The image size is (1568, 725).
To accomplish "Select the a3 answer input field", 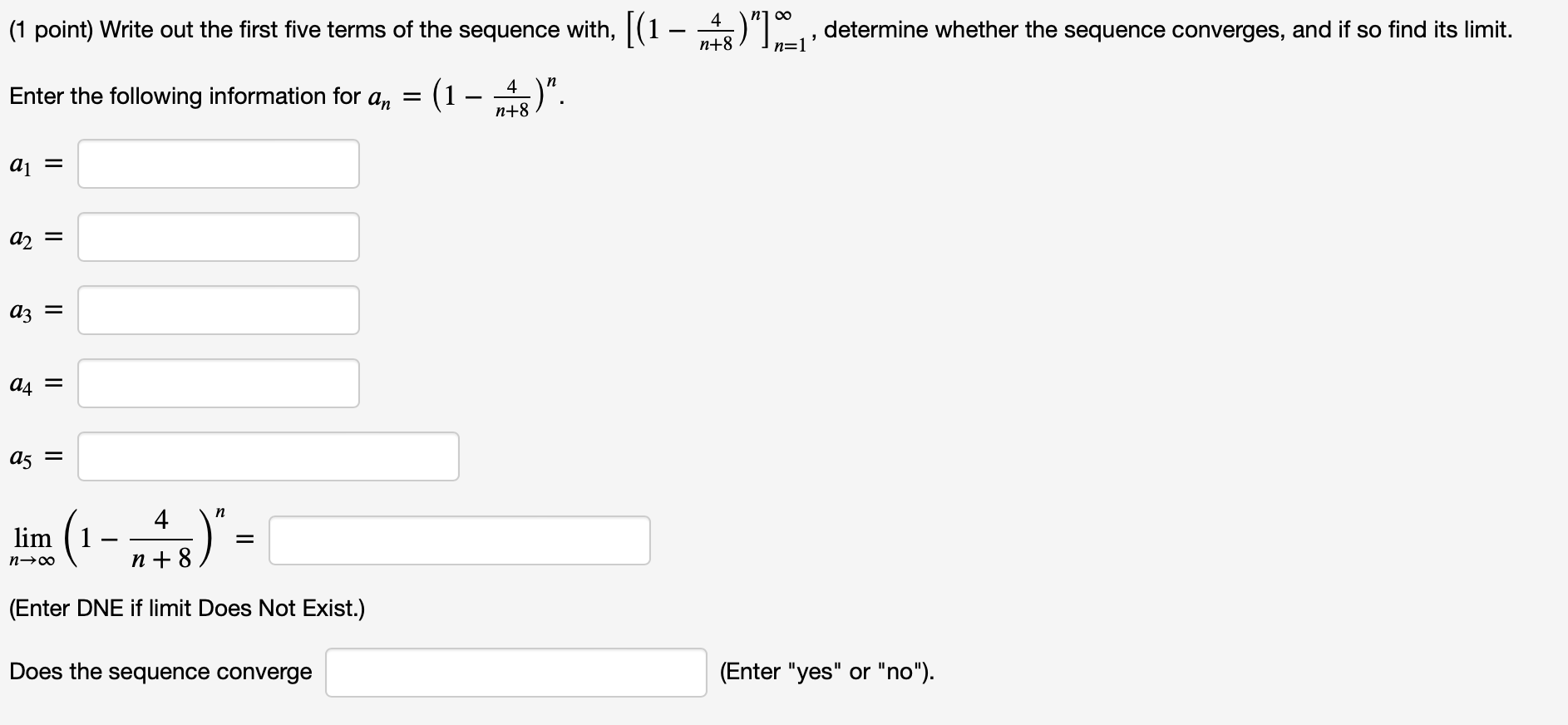I will coord(219,310).
